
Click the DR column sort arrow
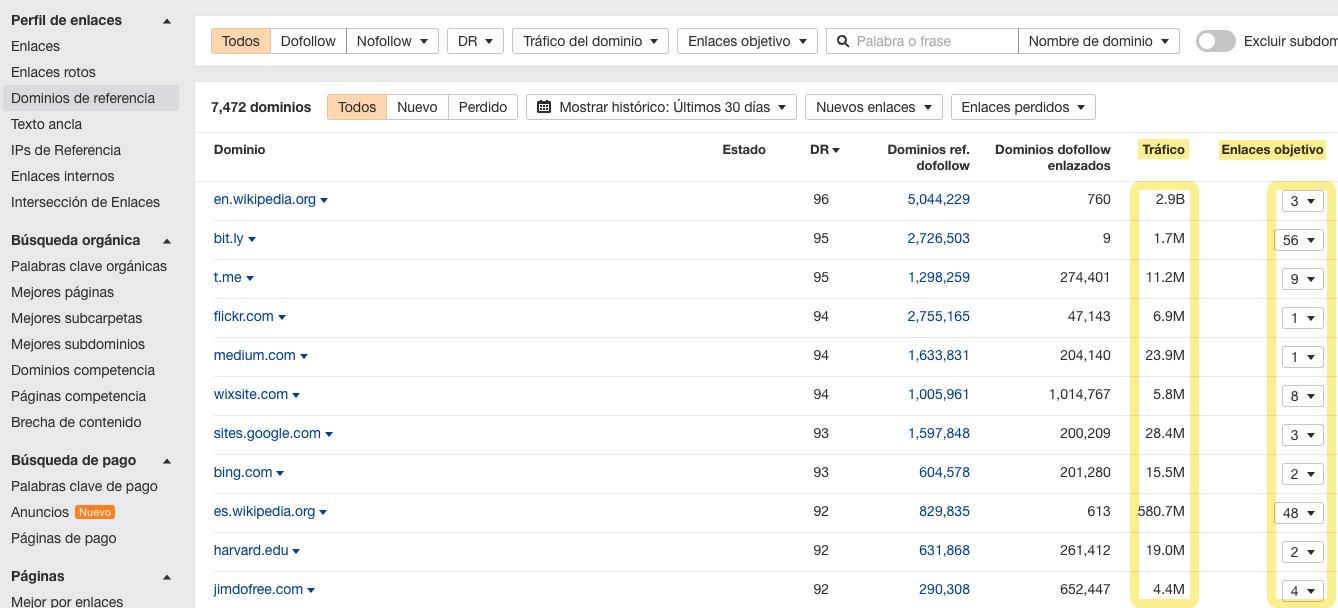[836, 151]
